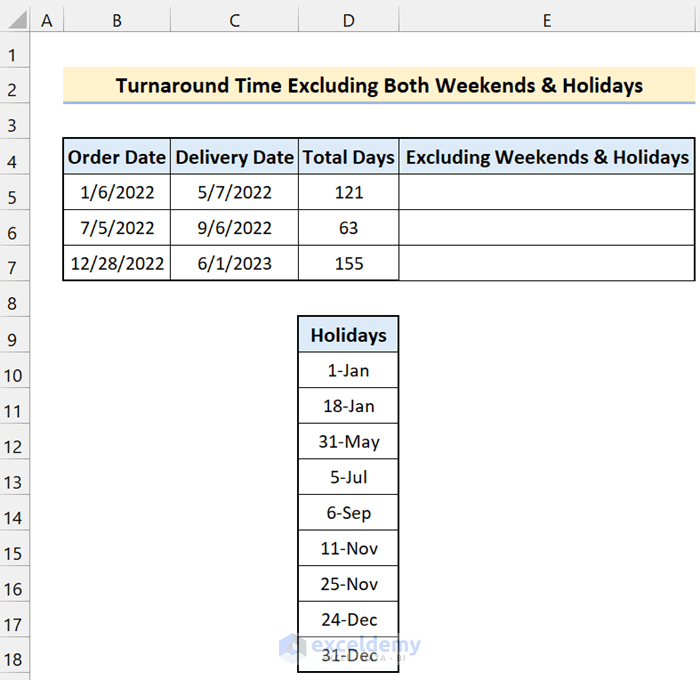The width and height of the screenshot is (700, 680).
Task: Select row 1 header
Action: coord(14,50)
